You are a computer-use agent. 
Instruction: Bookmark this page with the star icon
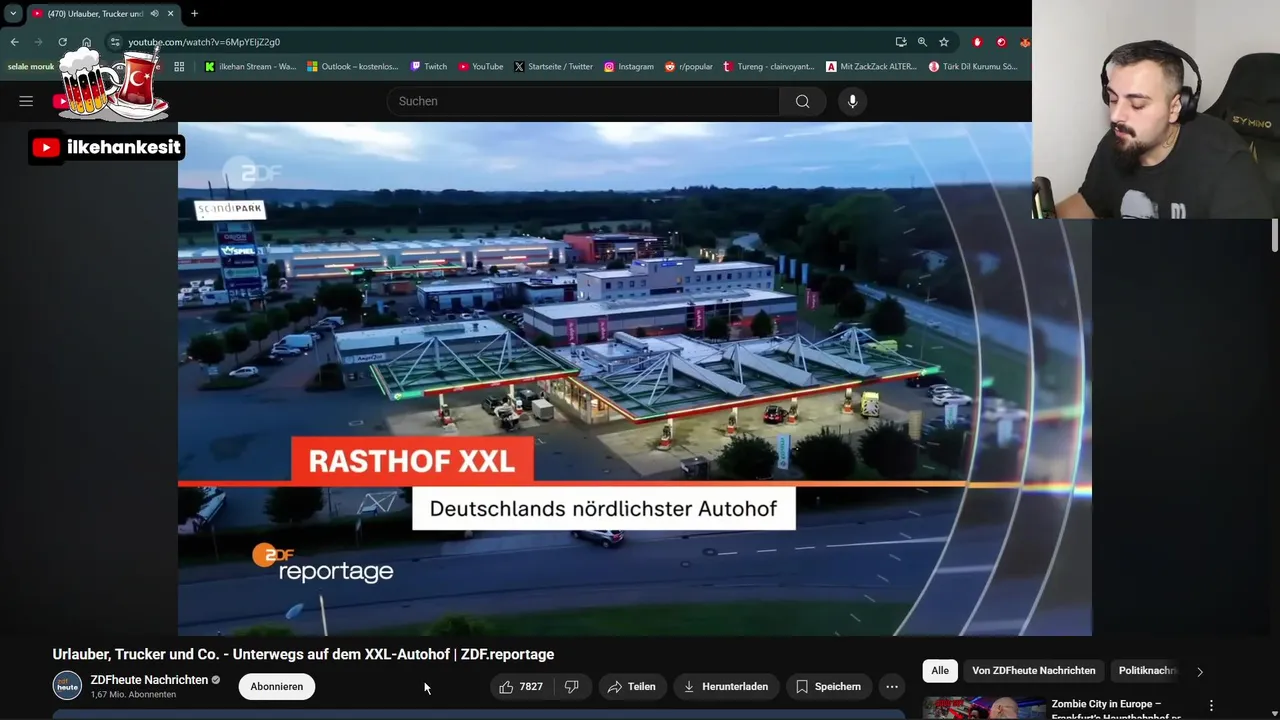tap(943, 42)
